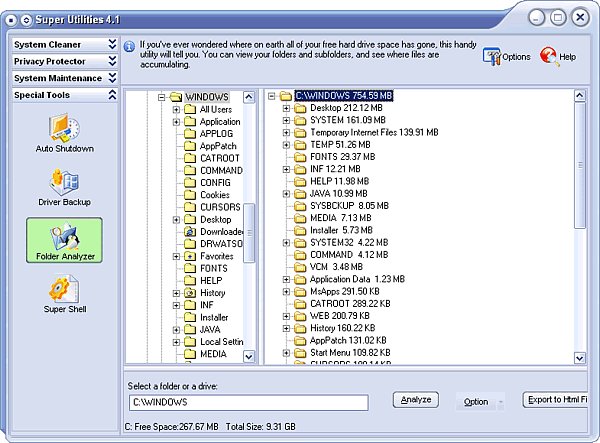
Task: Select DRWATSON folder in left tree
Action: point(221,244)
